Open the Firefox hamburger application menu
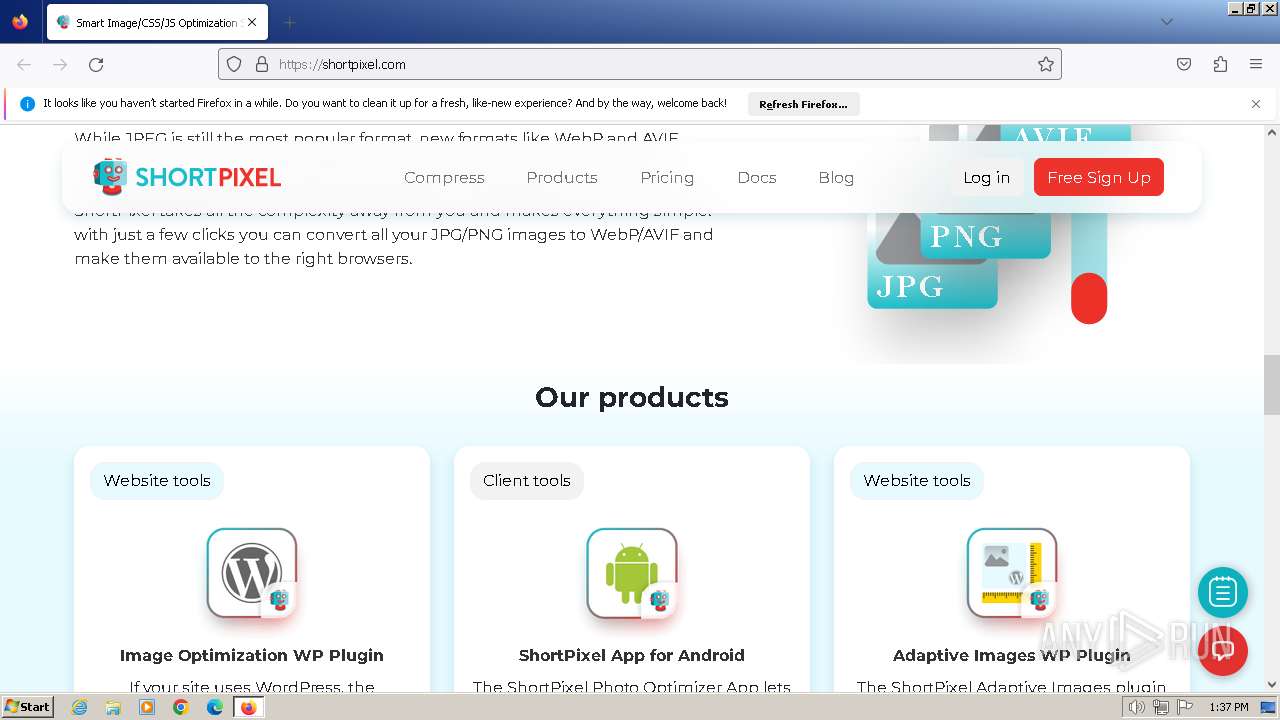The width and height of the screenshot is (1280, 720). pos(1256,64)
